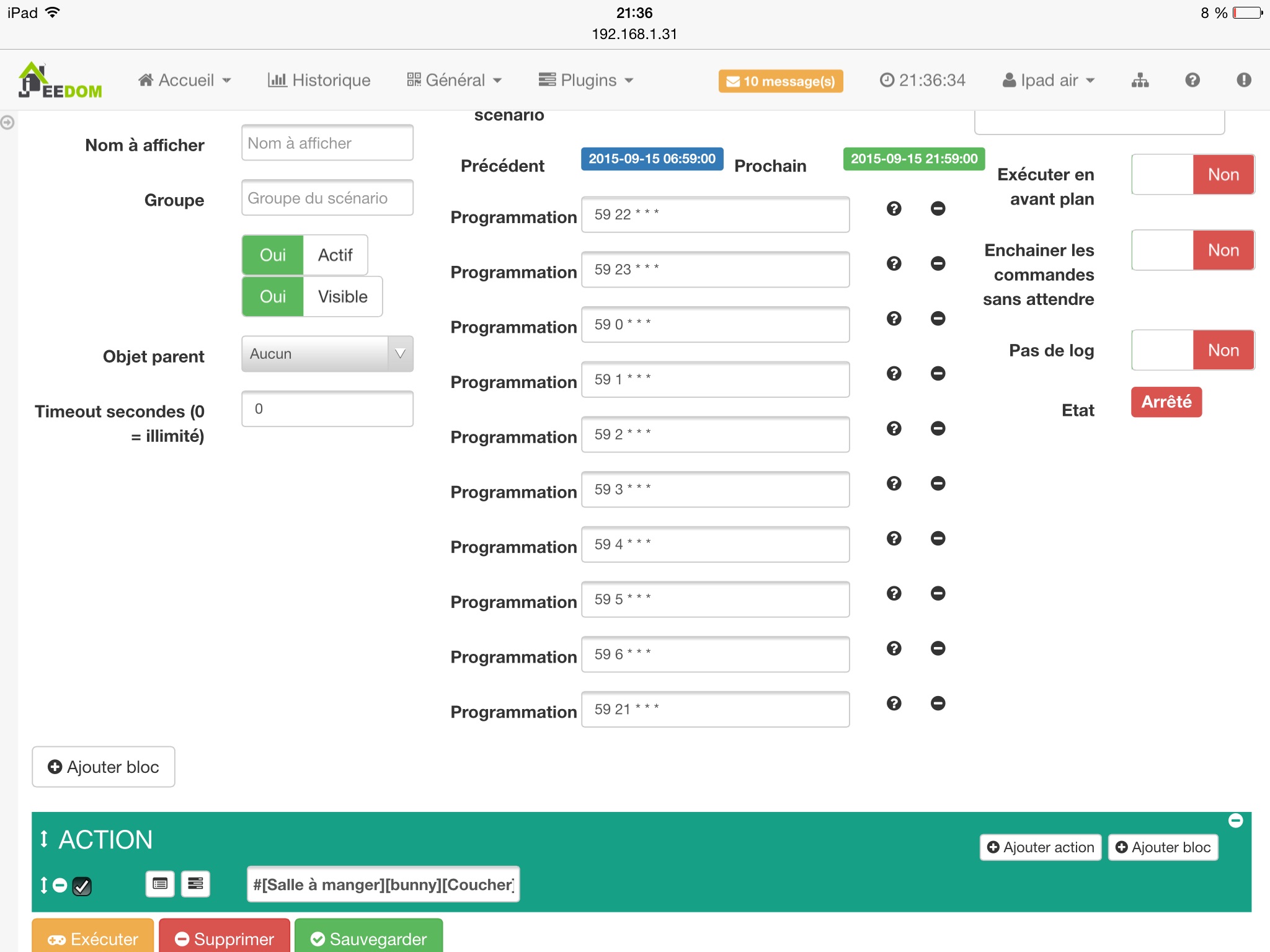This screenshot has width=1270, height=952.
Task: Click the Arrêté state label
Action: 1166,402
